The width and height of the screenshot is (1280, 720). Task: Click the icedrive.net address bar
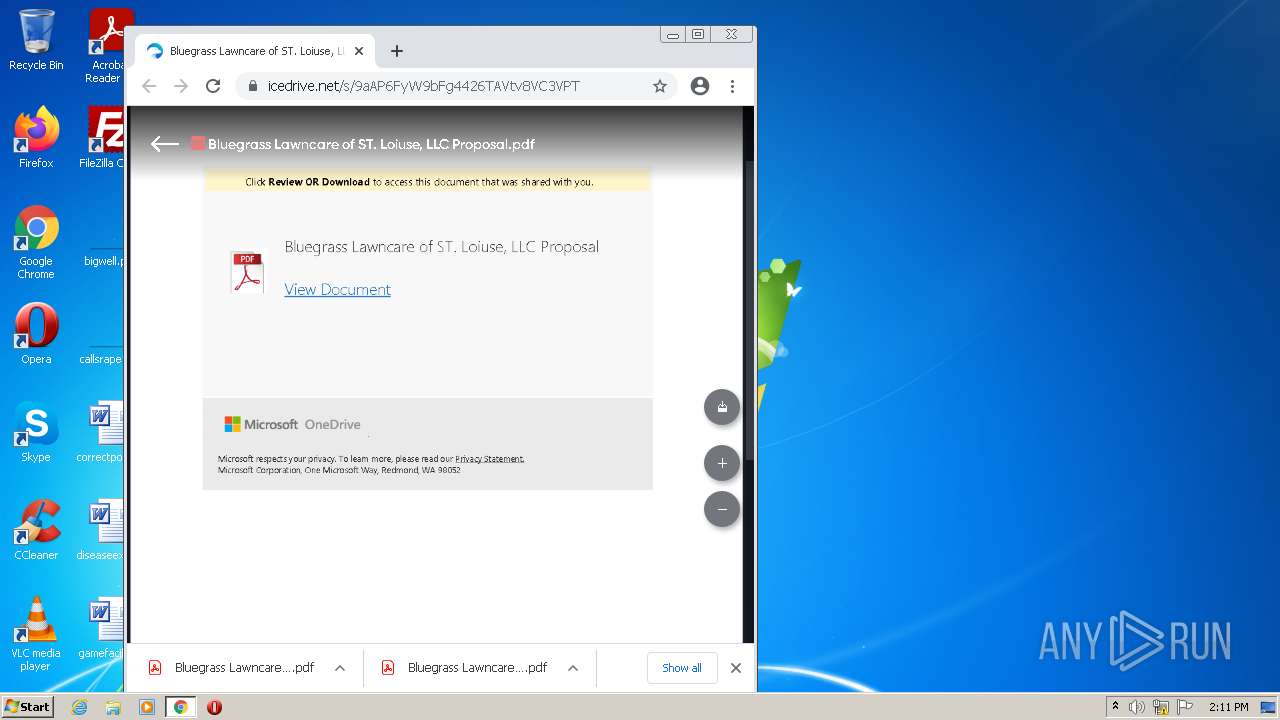click(x=456, y=86)
